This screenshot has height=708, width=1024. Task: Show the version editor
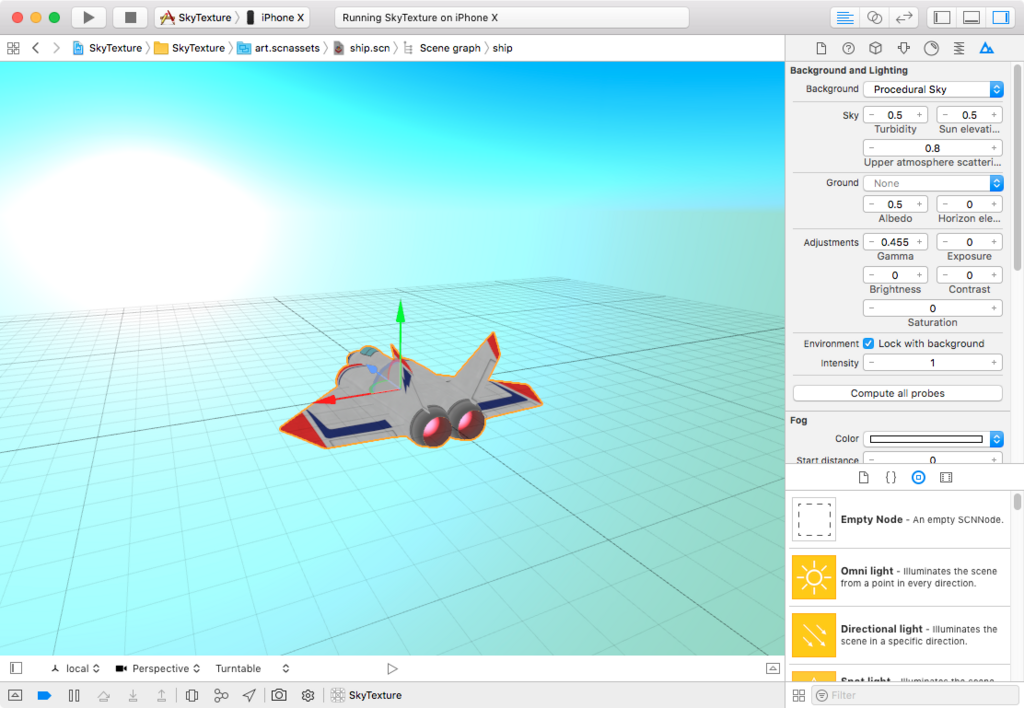(x=904, y=18)
